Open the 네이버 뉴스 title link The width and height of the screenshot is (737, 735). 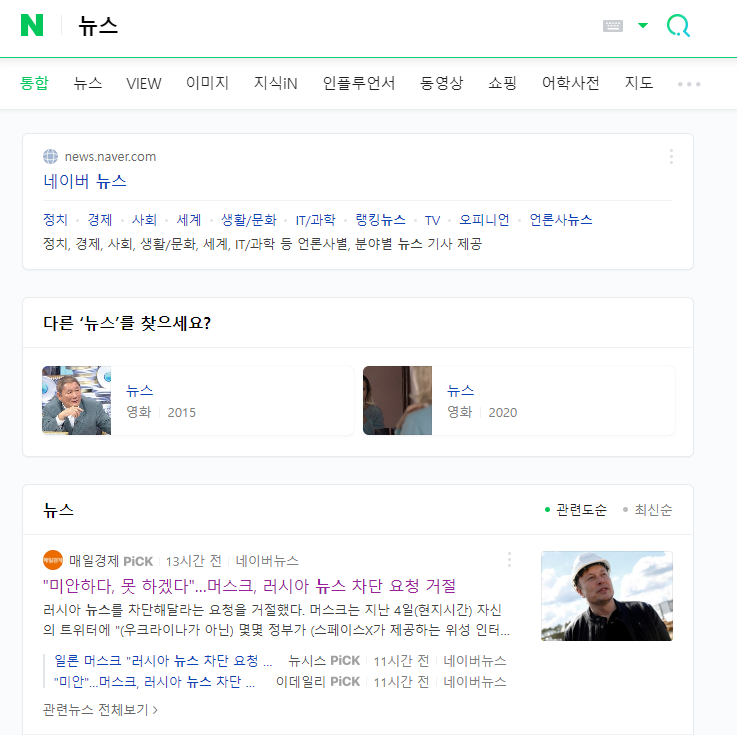coord(85,181)
